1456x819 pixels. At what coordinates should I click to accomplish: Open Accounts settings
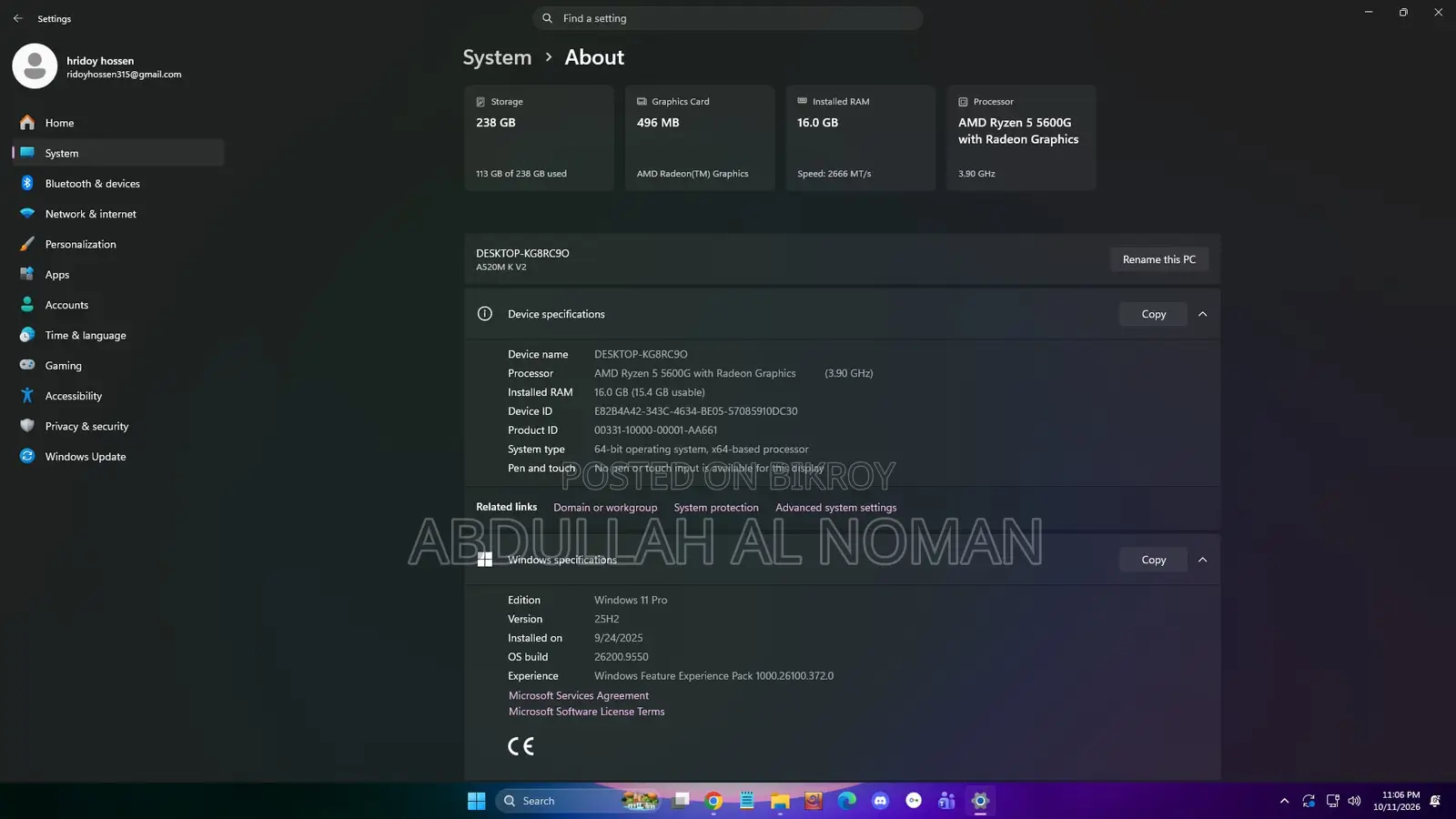click(x=118, y=305)
